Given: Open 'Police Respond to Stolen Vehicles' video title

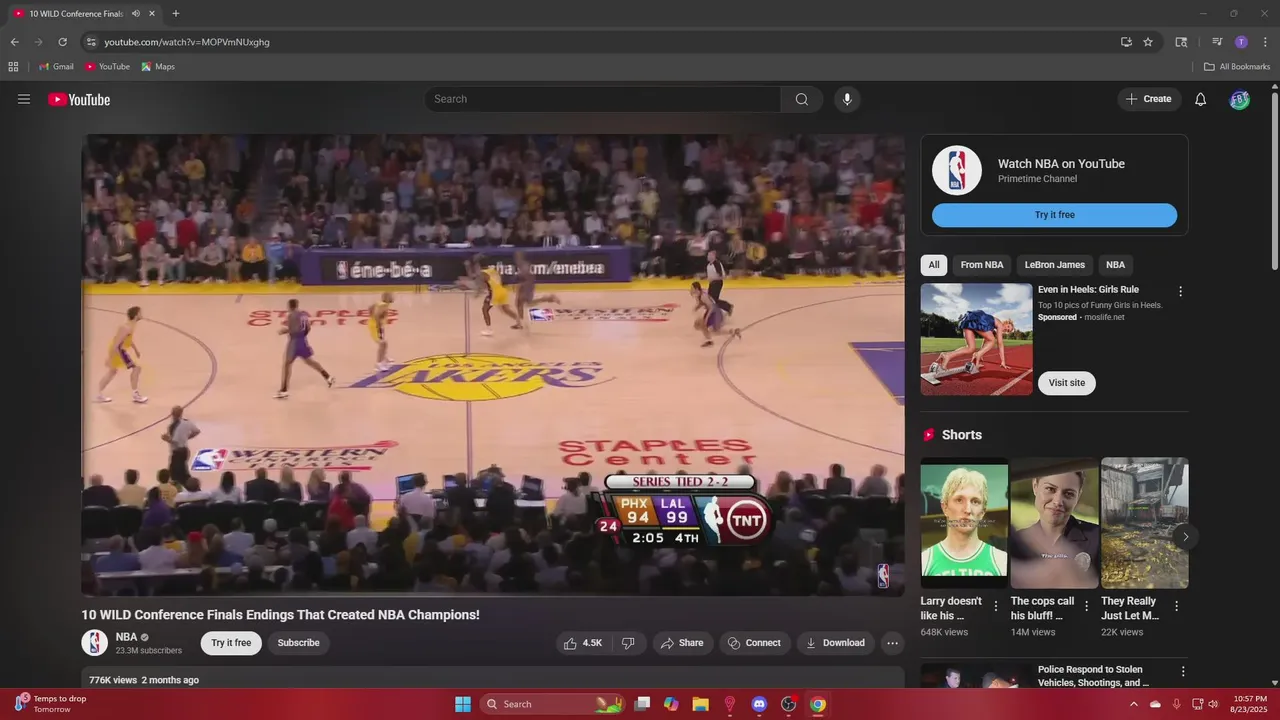Looking at the screenshot, I should tap(1095, 676).
